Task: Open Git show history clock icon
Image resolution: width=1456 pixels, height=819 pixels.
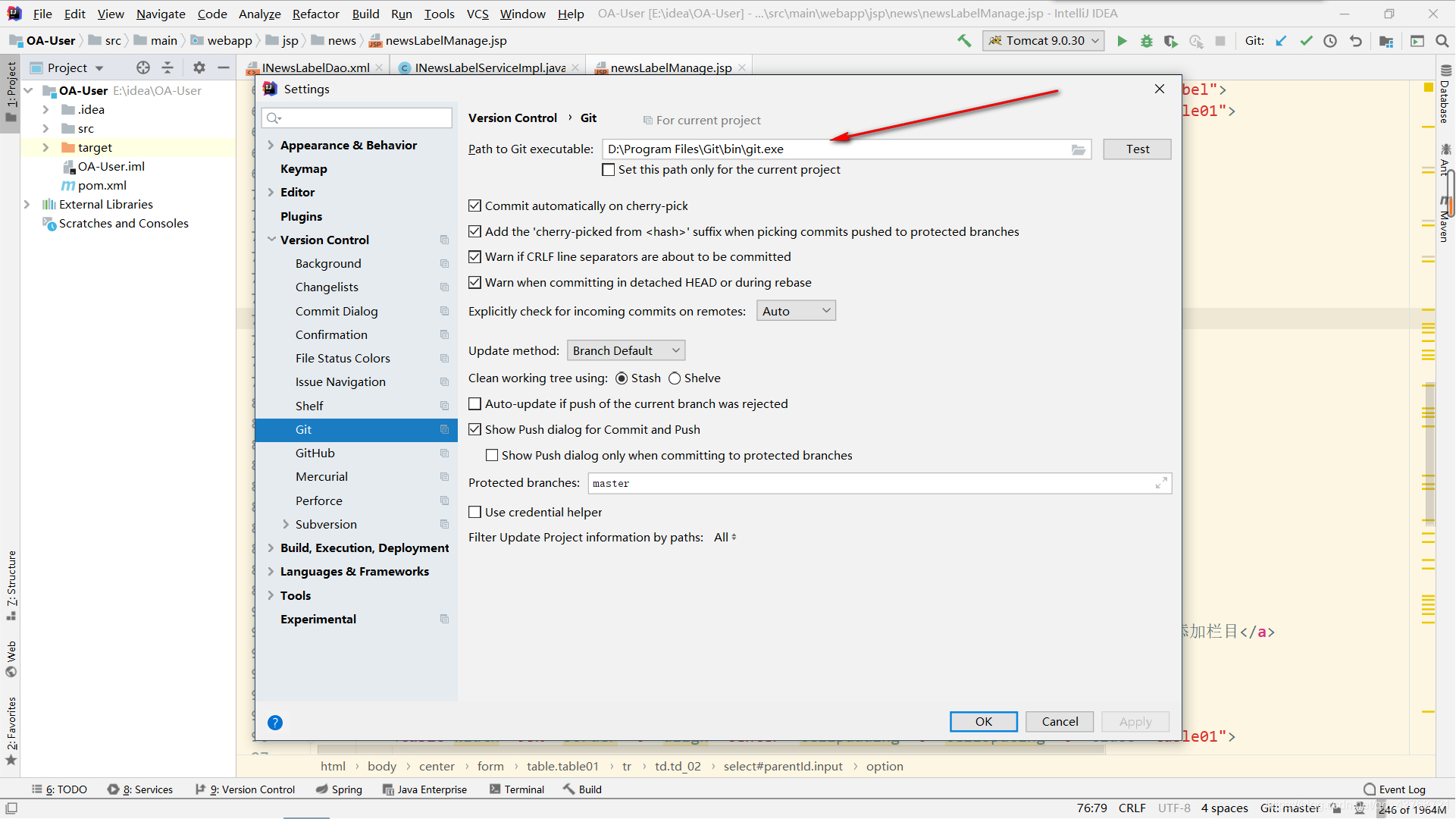Action: click(1330, 41)
